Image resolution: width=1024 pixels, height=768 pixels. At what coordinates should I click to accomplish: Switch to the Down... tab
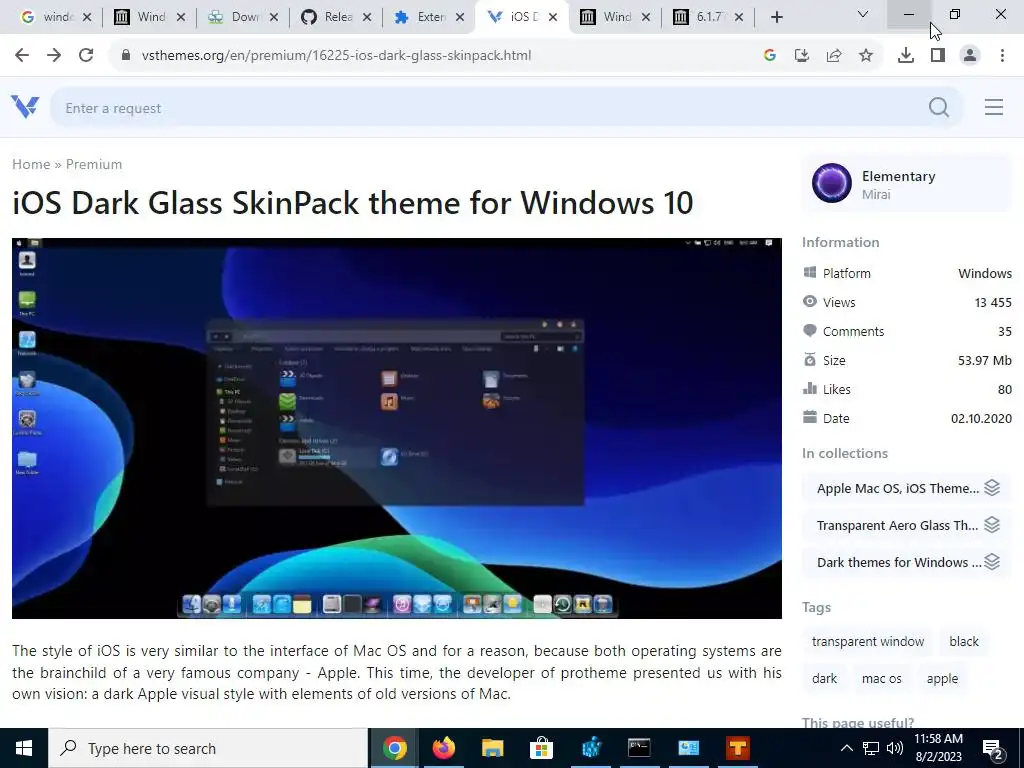(x=243, y=17)
